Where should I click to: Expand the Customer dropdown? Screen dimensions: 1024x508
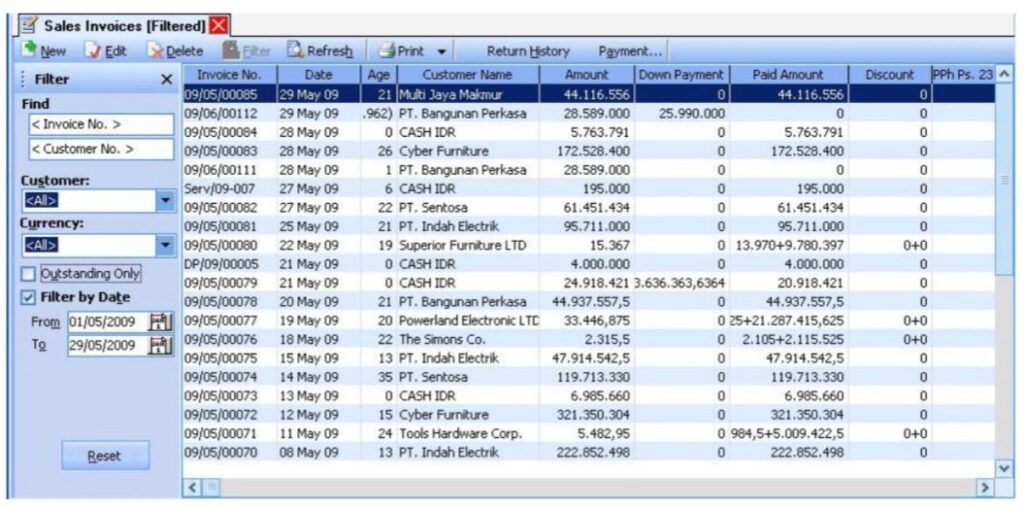coord(166,200)
